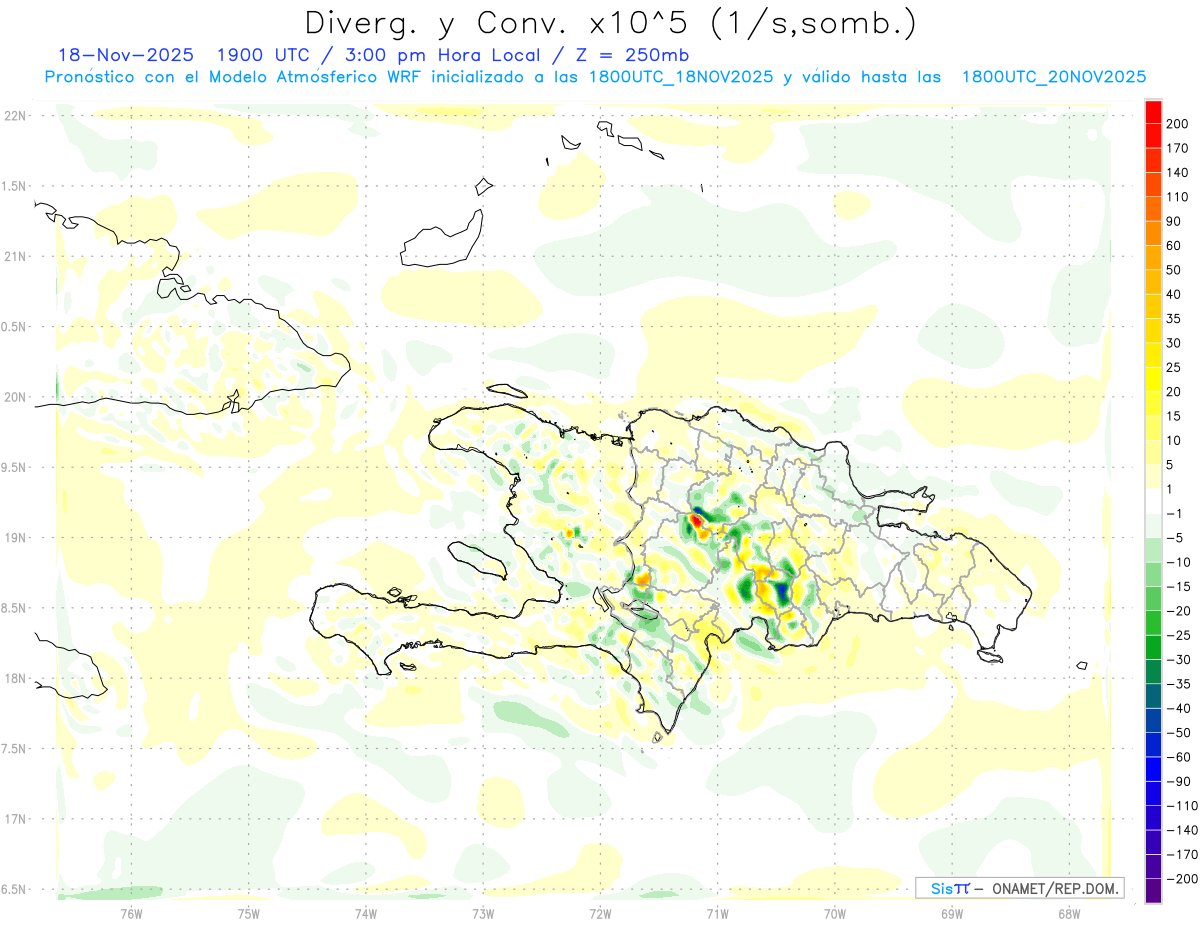Click the '170' colorbar label

1177,148
